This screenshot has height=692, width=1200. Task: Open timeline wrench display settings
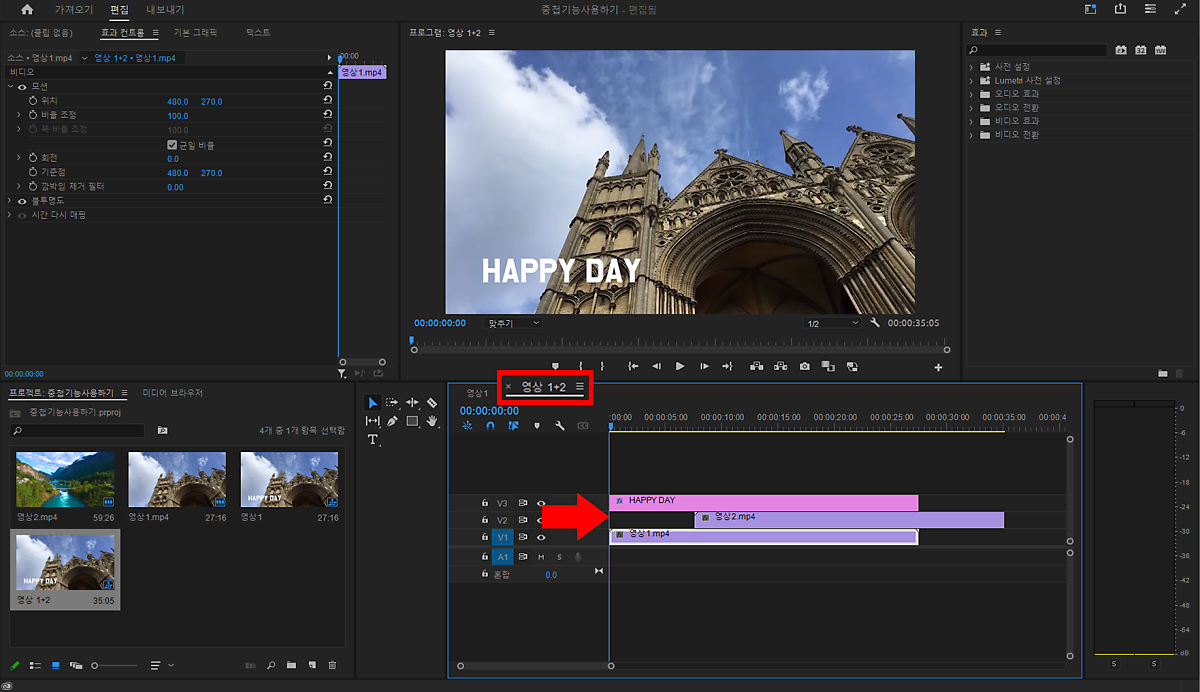click(x=560, y=425)
